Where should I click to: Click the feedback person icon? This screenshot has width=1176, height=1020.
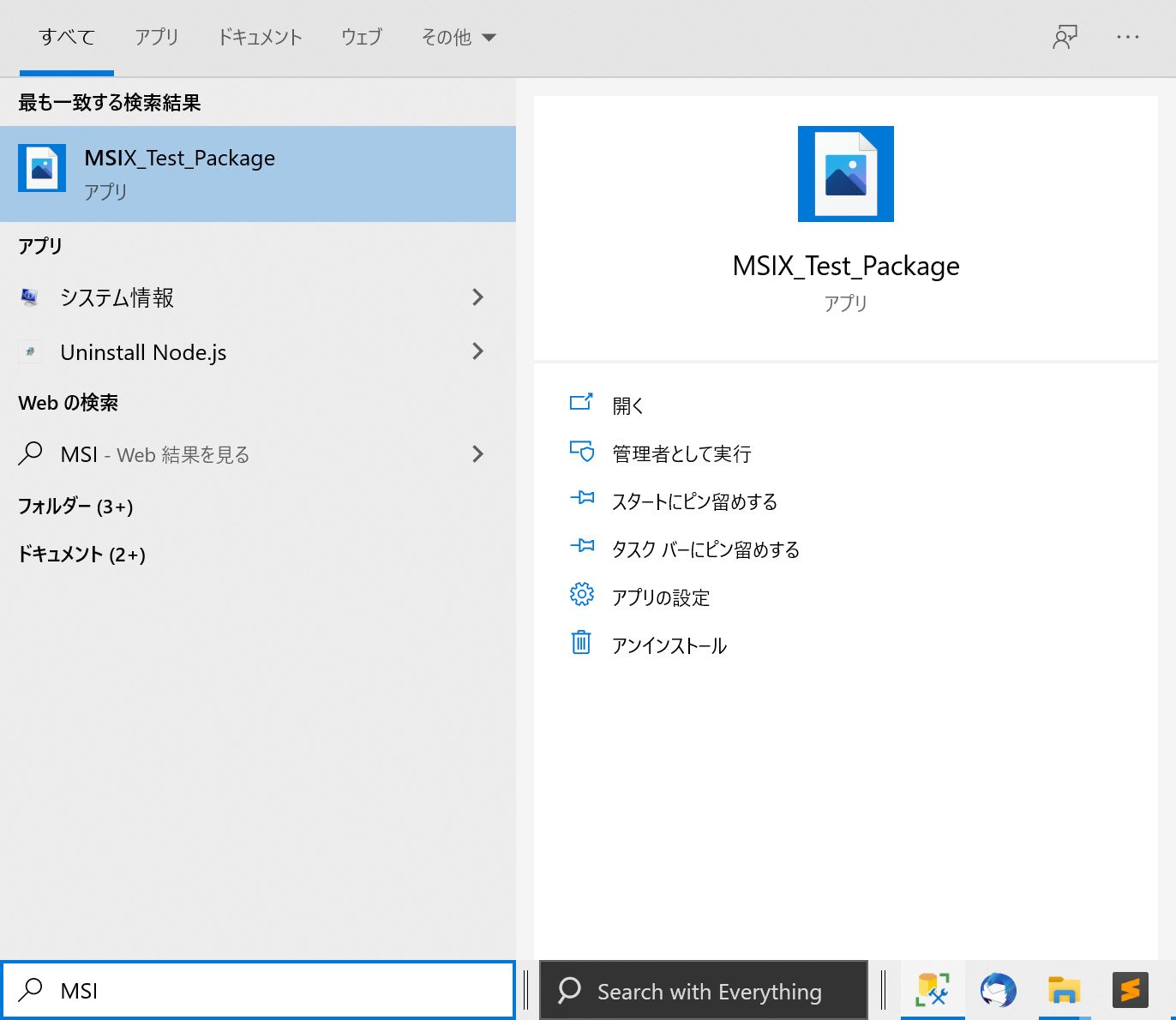tap(1065, 37)
